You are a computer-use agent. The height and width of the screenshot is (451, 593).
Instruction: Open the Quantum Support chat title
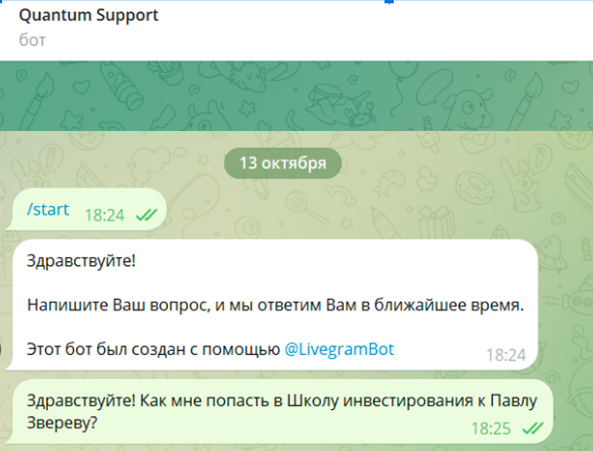point(88,16)
